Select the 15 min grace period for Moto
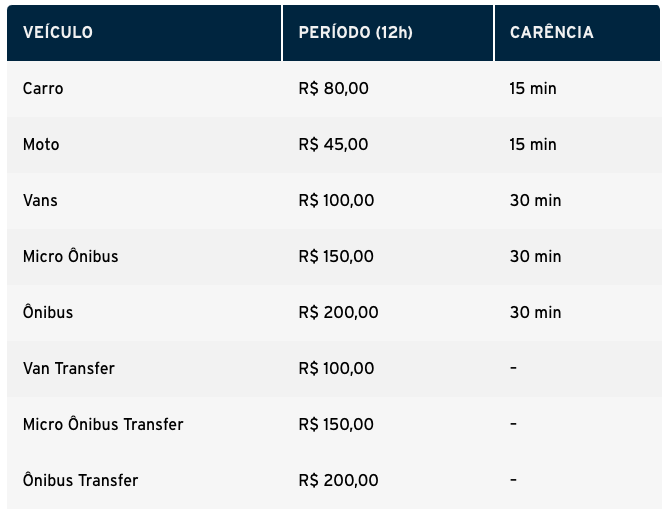Viewport: 664px width, 512px height. tap(533, 144)
